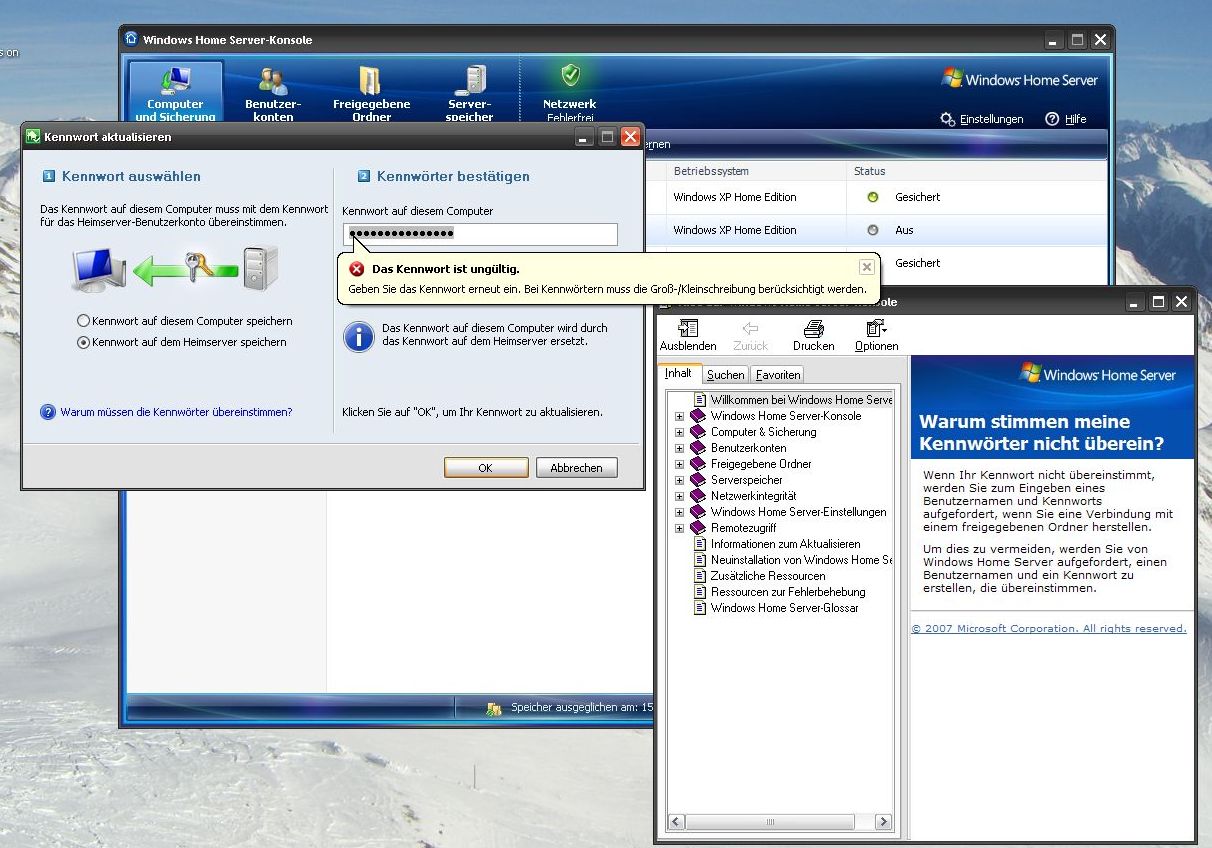This screenshot has width=1212, height=848.
Task: Open Zusätzliche Ressourcen help topic
Action: coord(759,576)
